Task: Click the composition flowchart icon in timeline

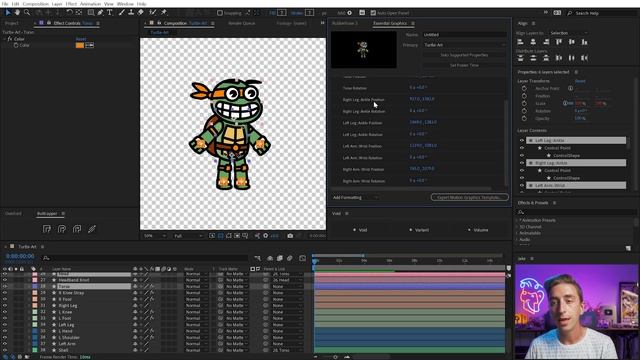Action: point(258,258)
